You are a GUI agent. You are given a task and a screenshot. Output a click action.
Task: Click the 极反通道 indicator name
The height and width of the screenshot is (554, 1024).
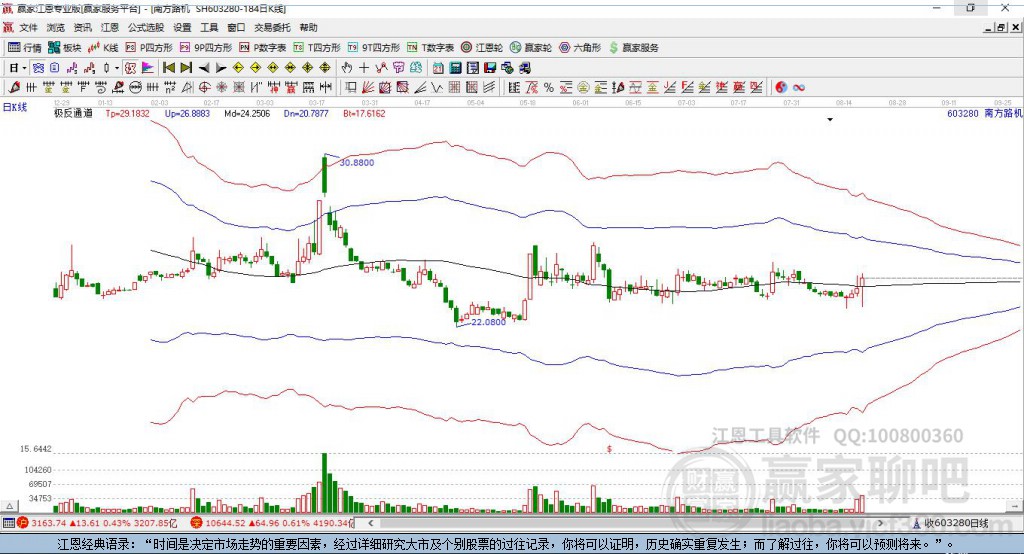click(73, 113)
